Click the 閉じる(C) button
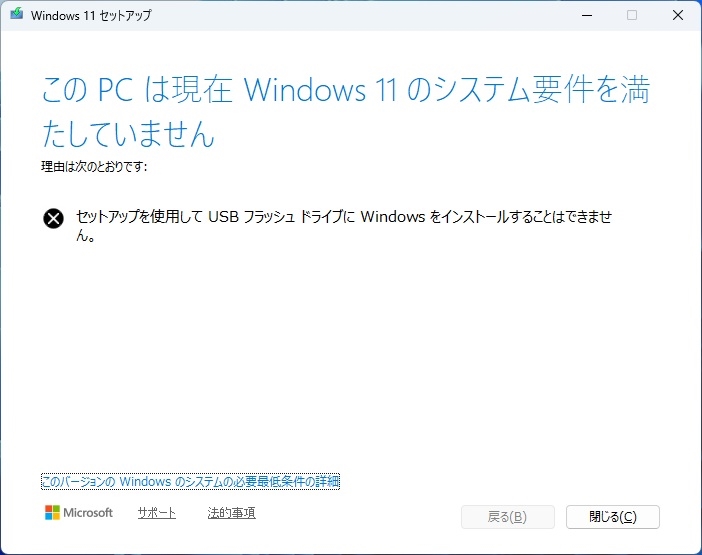The height and width of the screenshot is (555, 702). [612, 517]
